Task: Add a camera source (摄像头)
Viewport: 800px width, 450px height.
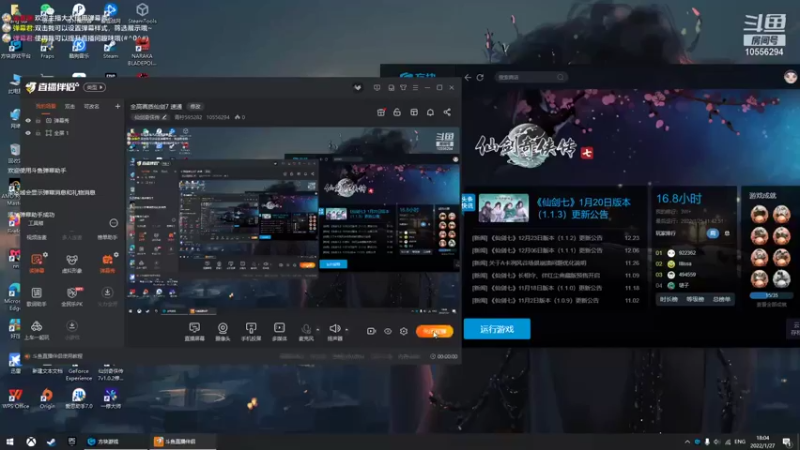Action: [x=222, y=331]
